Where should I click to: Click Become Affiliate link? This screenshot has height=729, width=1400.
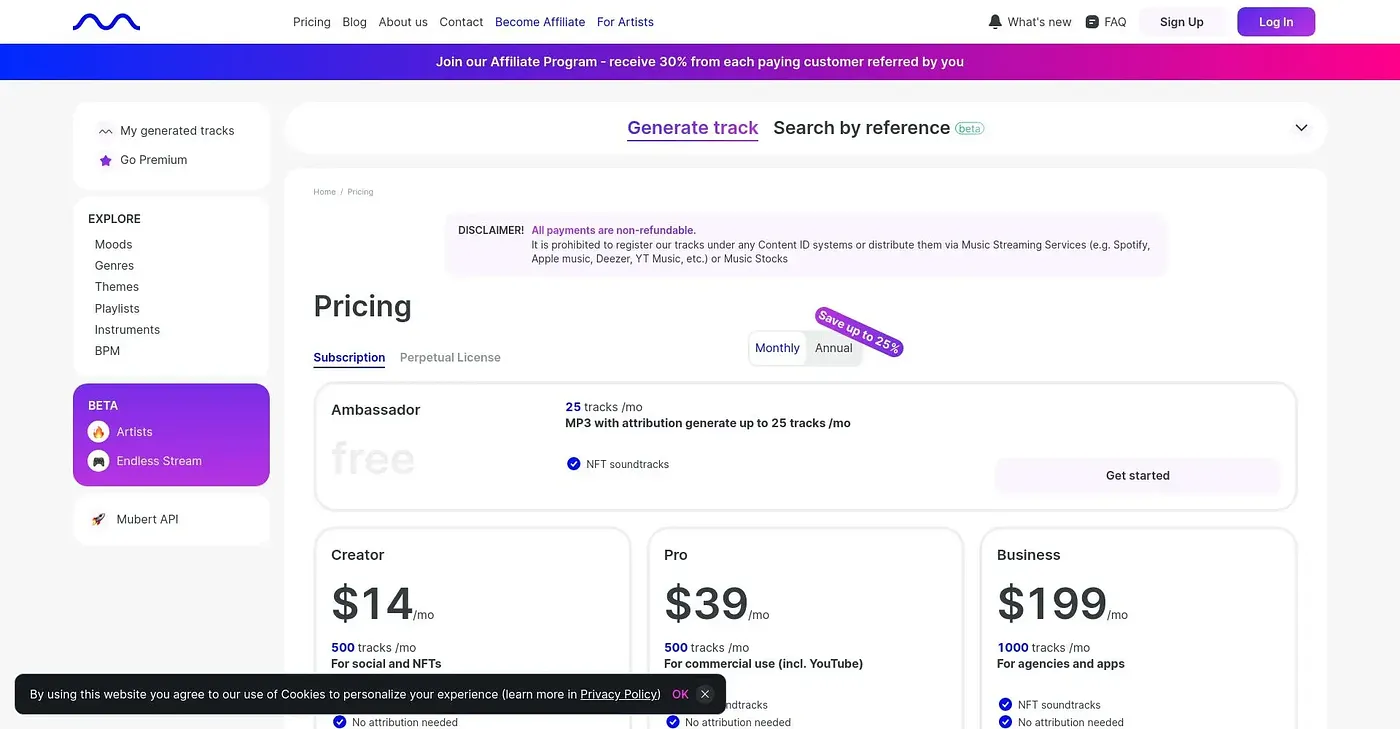point(540,22)
